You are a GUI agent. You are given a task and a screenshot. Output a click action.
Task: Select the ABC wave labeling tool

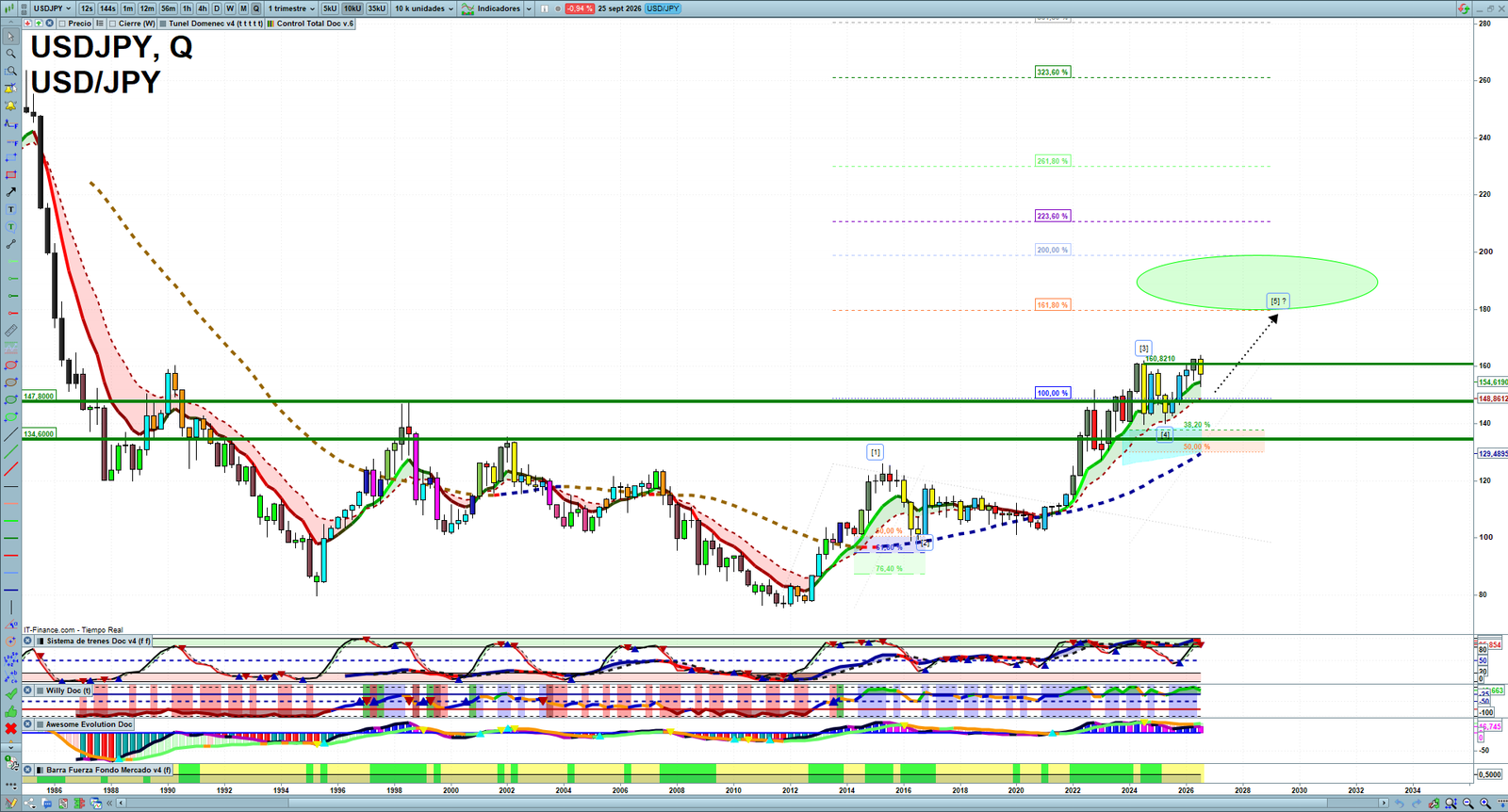pyautogui.click(x=11, y=677)
